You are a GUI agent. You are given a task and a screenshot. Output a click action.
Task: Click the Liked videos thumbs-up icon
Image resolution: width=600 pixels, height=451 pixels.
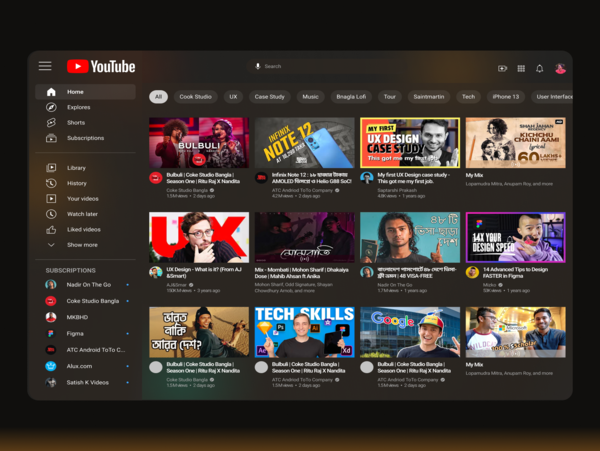[51, 230]
